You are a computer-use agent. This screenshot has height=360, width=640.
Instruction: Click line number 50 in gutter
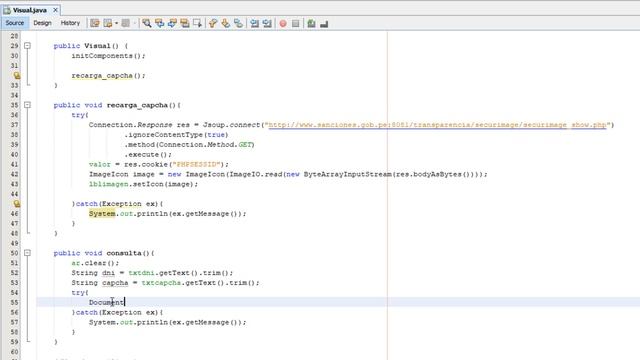click(x=14, y=253)
